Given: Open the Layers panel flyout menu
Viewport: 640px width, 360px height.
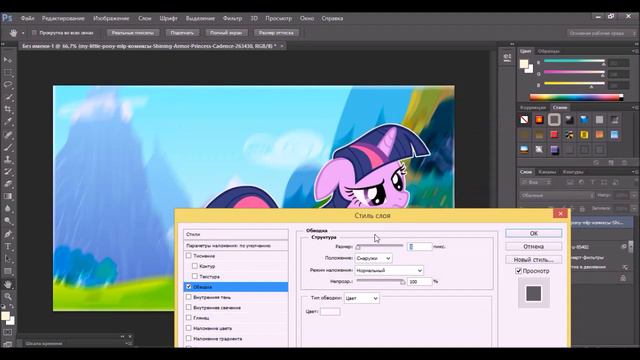Looking at the screenshot, I should click(x=634, y=172).
